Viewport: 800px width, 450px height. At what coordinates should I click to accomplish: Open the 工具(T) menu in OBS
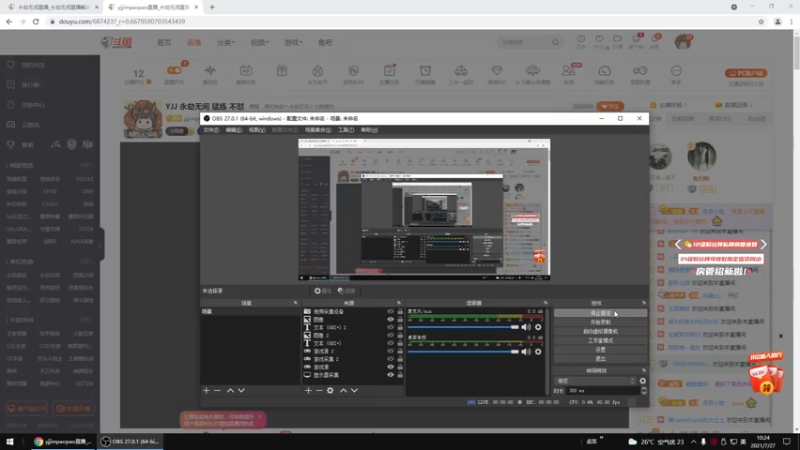[345, 130]
